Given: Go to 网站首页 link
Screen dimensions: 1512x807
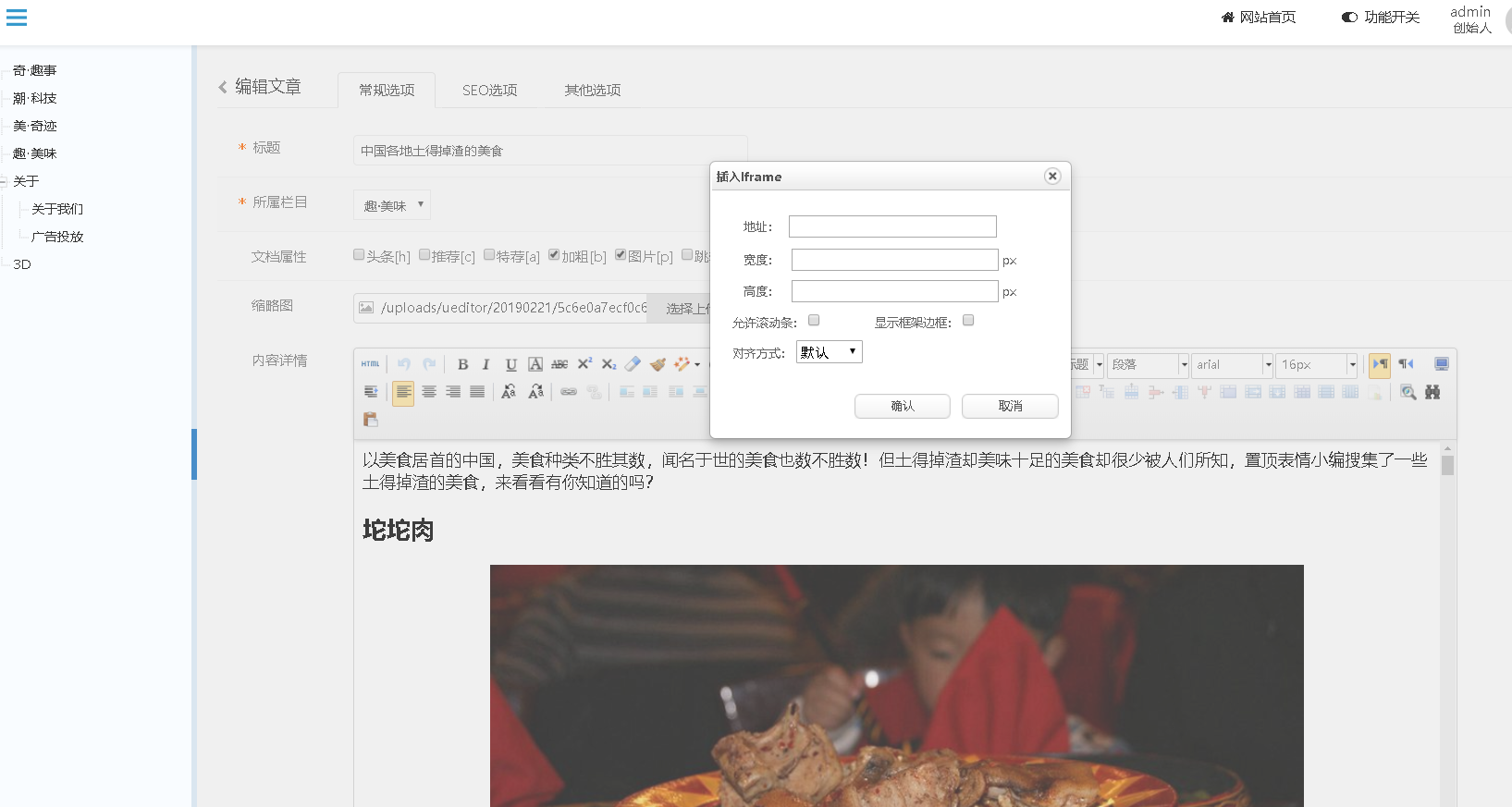Looking at the screenshot, I should 1259,18.
